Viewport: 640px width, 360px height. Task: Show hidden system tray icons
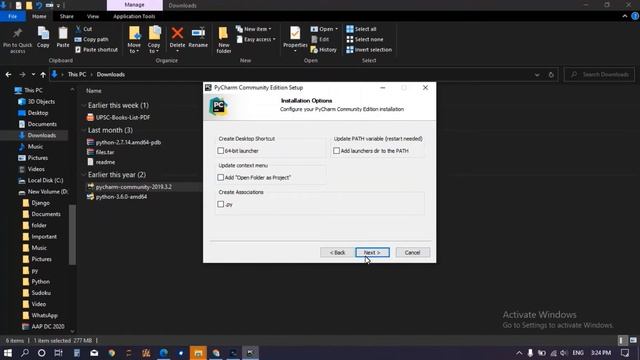click(x=519, y=353)
